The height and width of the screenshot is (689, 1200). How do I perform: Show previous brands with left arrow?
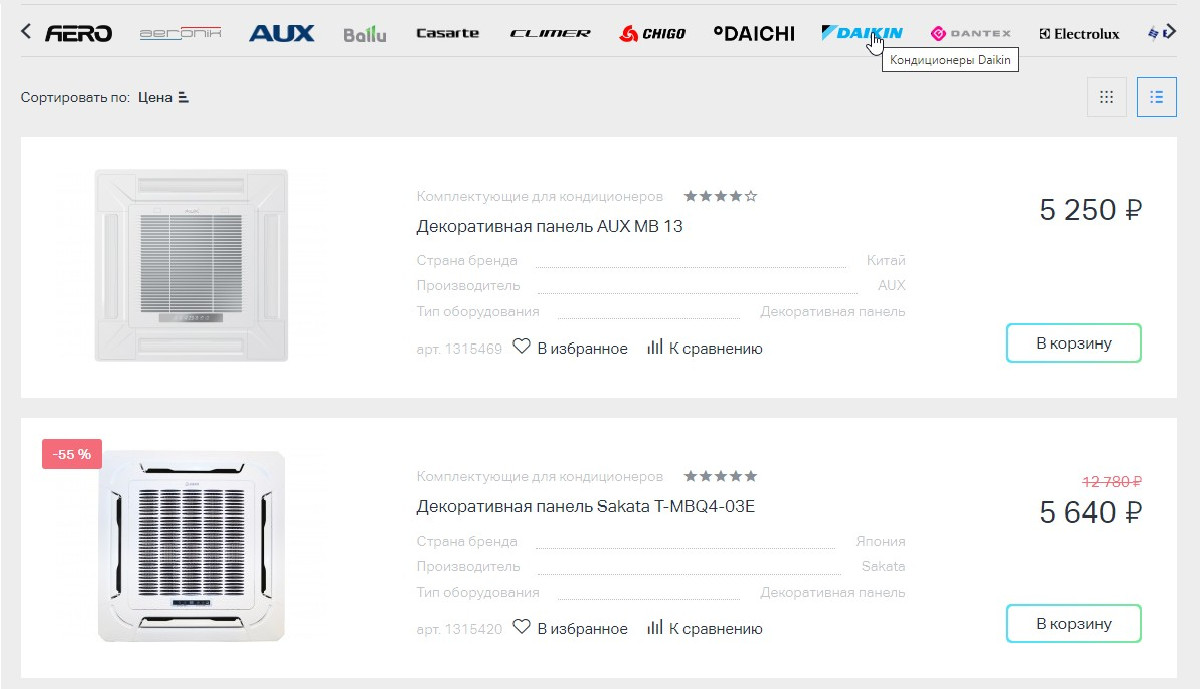tap(26, 32)
